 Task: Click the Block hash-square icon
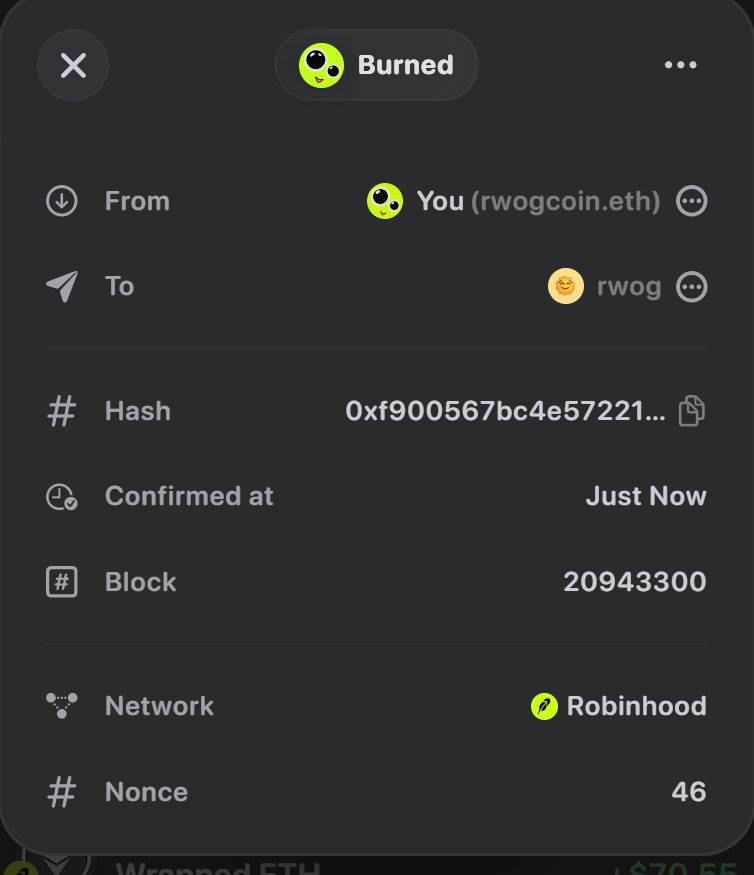coord(61,582)
